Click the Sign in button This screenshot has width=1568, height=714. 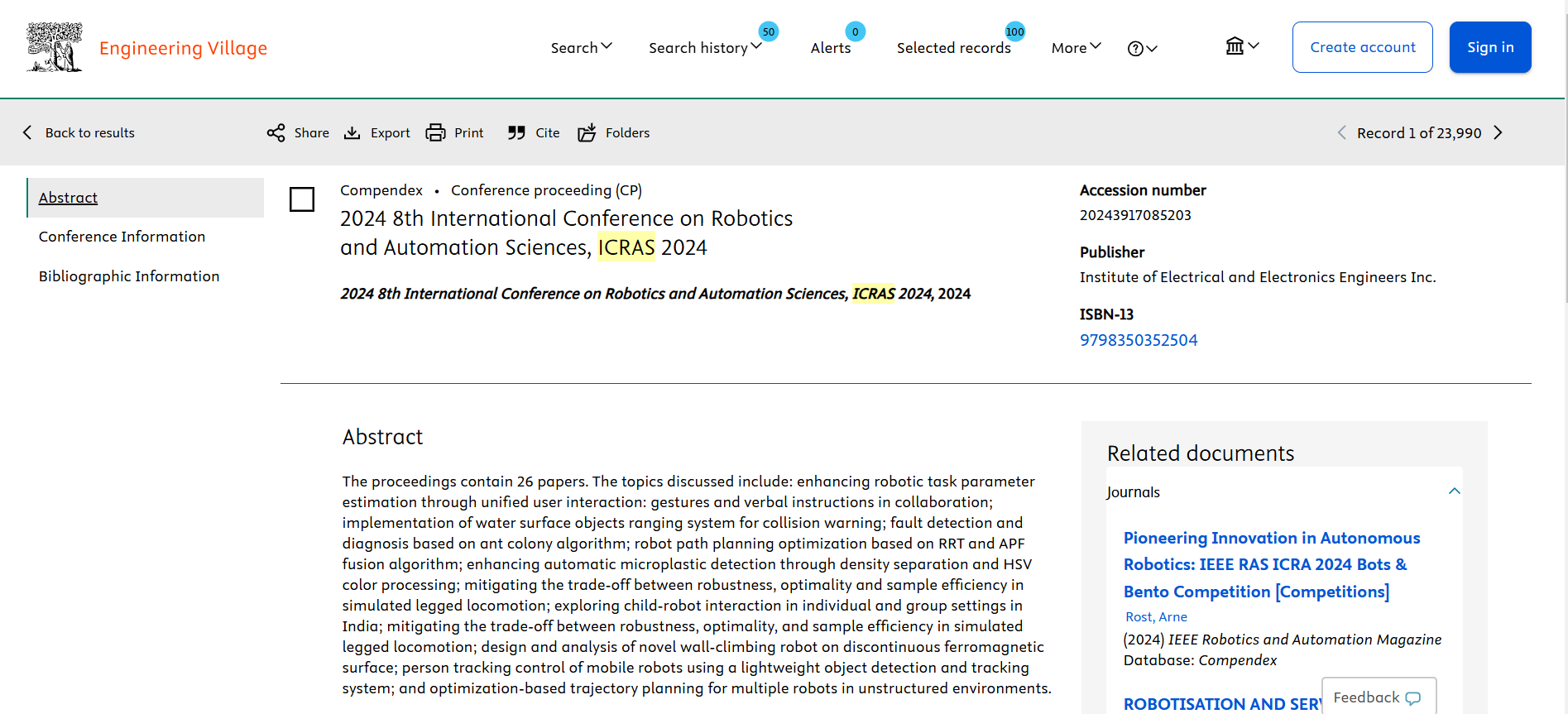[x=1489, y=47]
